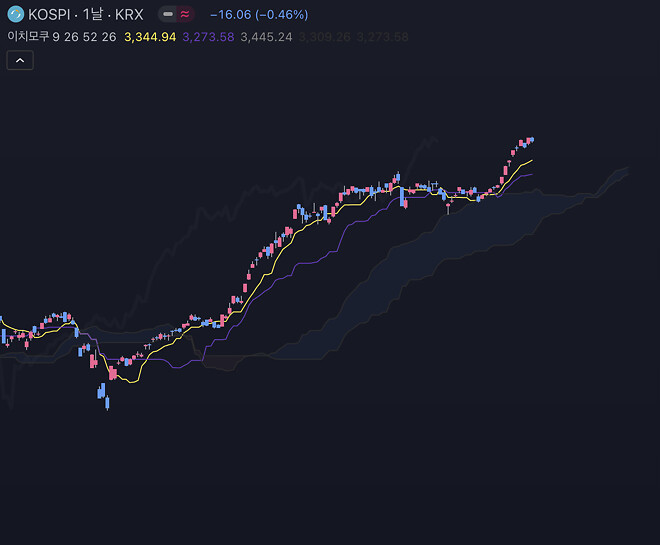
Task: Click the gray 3,445.24 value
Action: pyautogui.click(x=266, y=37)
